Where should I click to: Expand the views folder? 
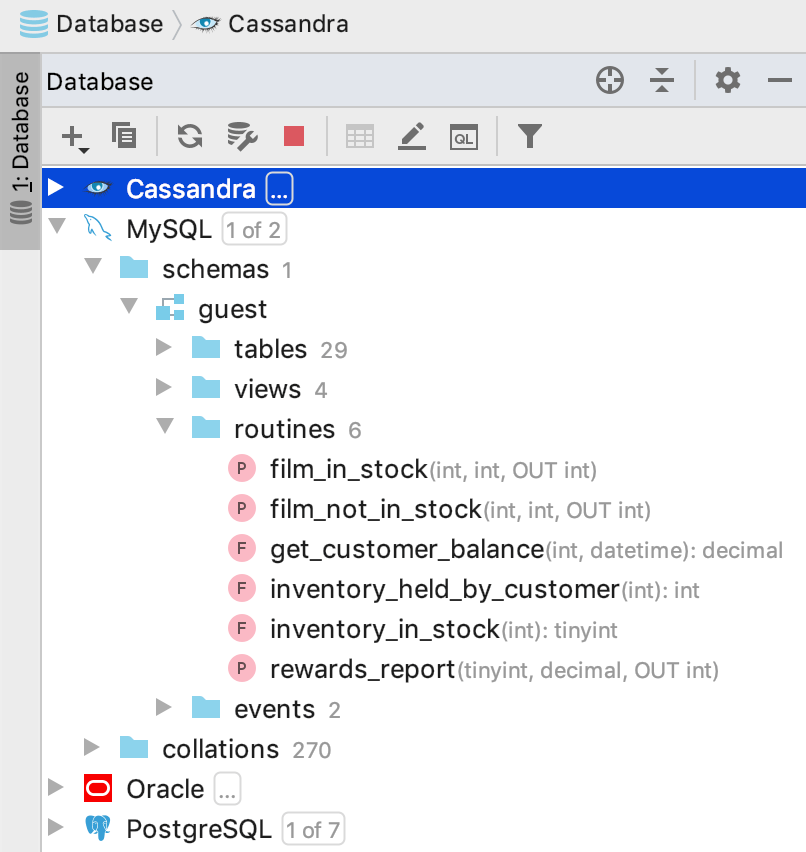click(x=164, y=387)
